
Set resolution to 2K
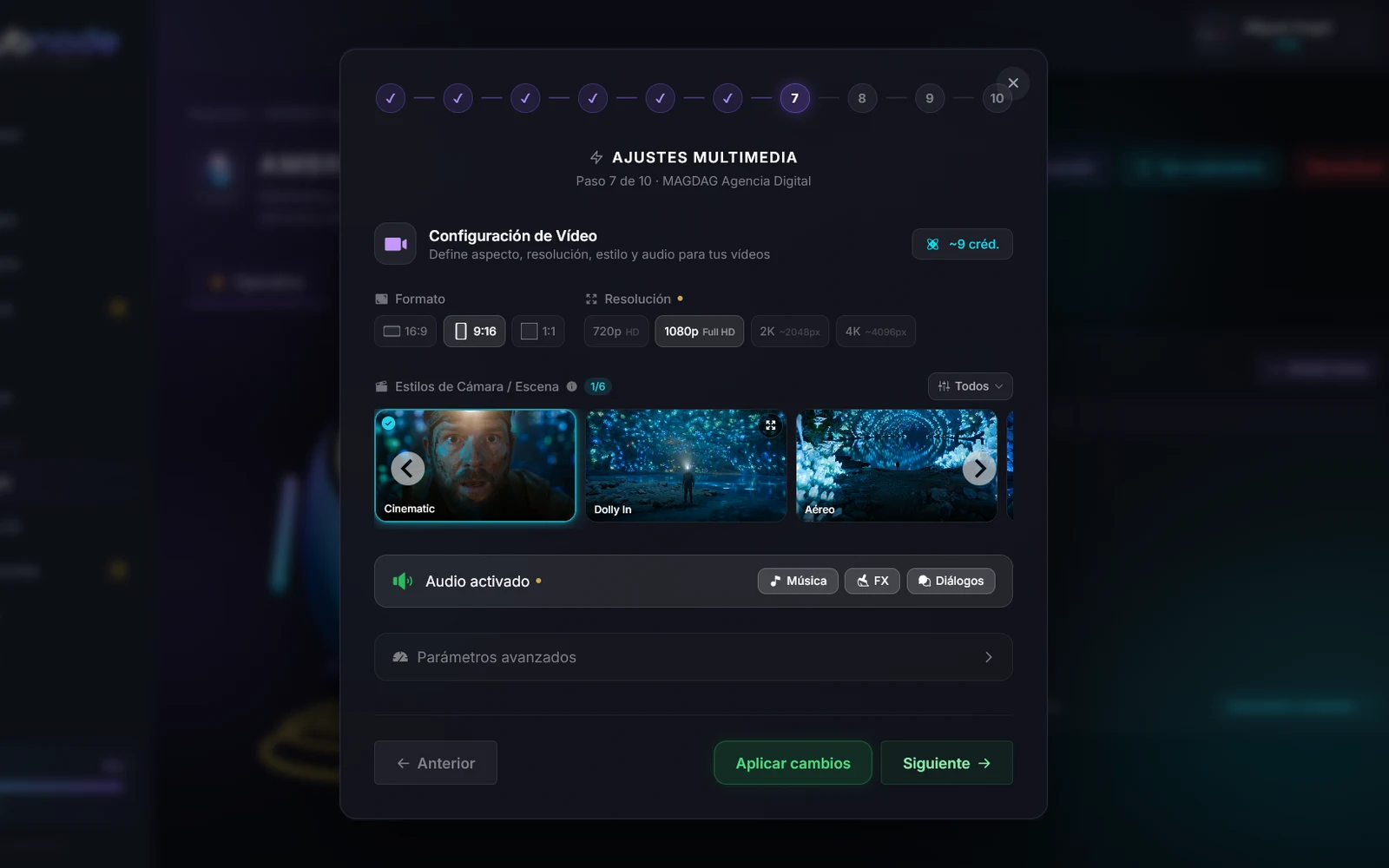click(790, 331)
